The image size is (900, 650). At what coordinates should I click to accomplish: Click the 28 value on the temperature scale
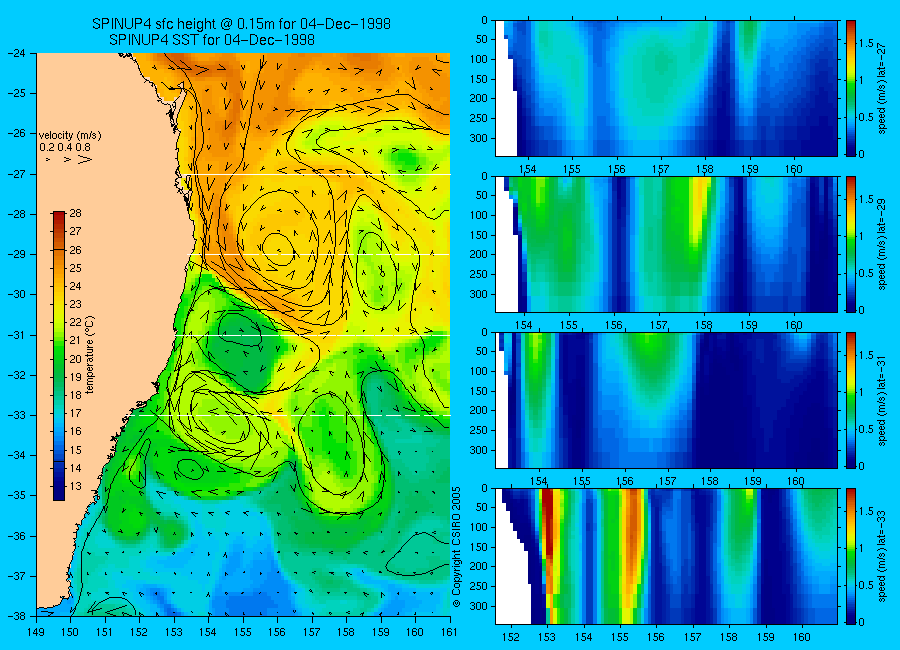pyautogui.click(x=76, y=213)
